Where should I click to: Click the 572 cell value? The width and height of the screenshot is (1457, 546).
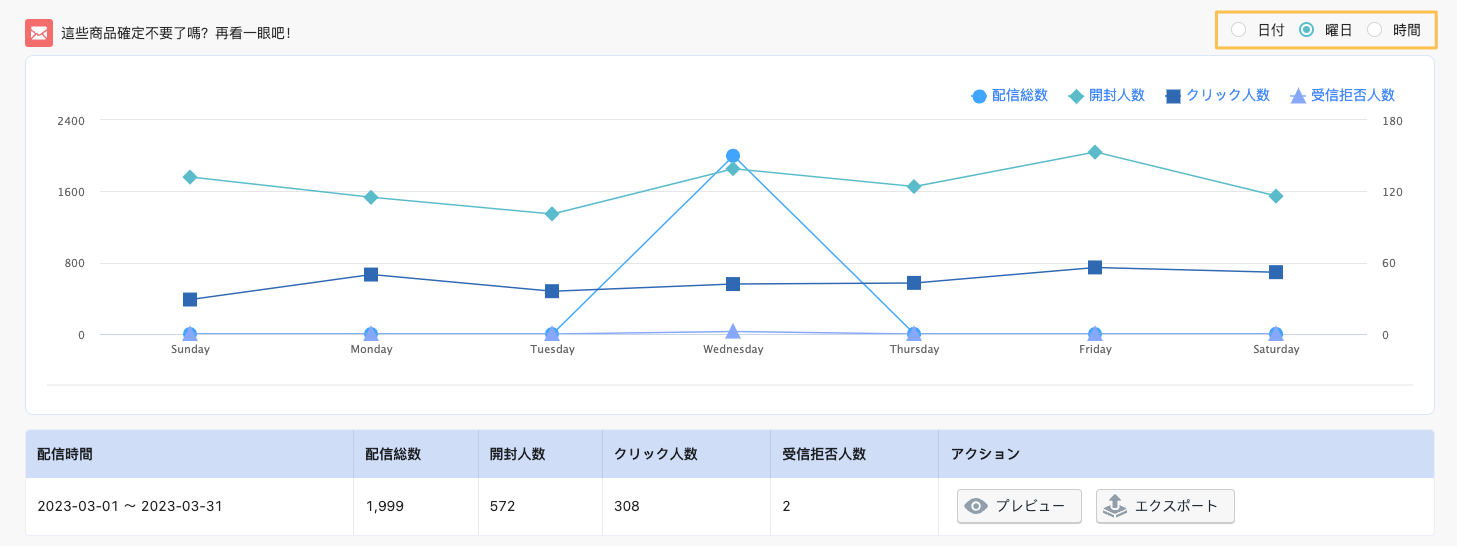click(503, 506)
